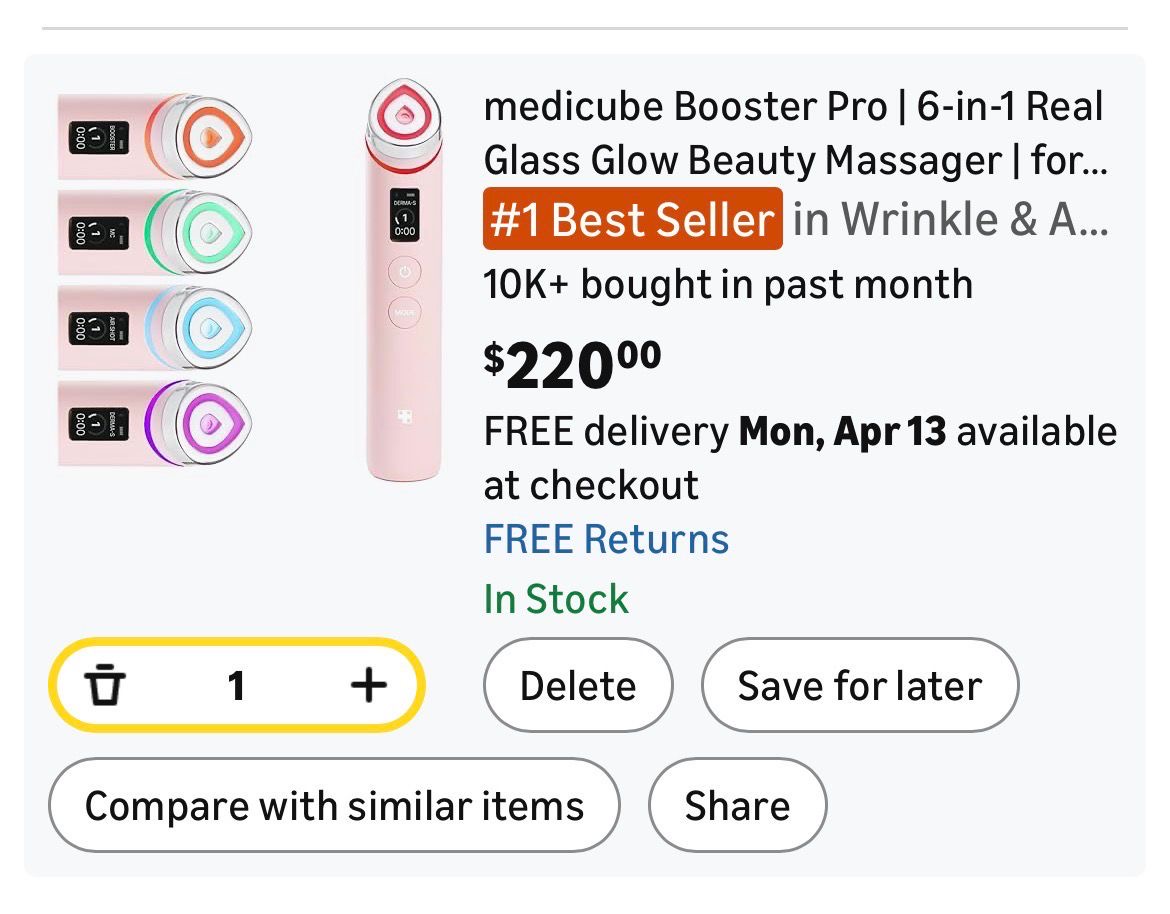Click the green In Stock label
The width and height of the screenshot is (1170, 914).
556,599
